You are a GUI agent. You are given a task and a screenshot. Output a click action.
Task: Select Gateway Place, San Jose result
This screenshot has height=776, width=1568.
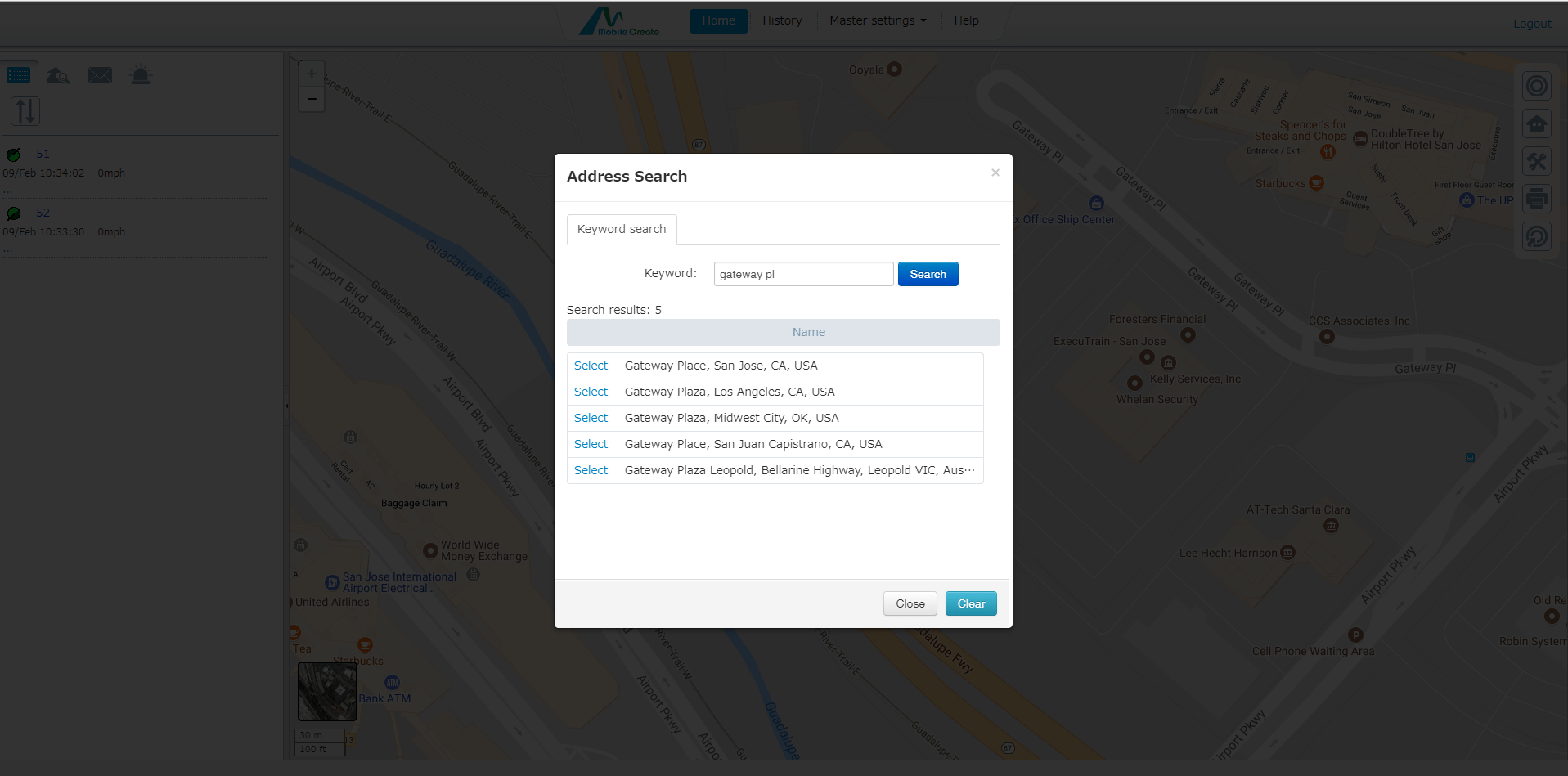pos(591,366)
